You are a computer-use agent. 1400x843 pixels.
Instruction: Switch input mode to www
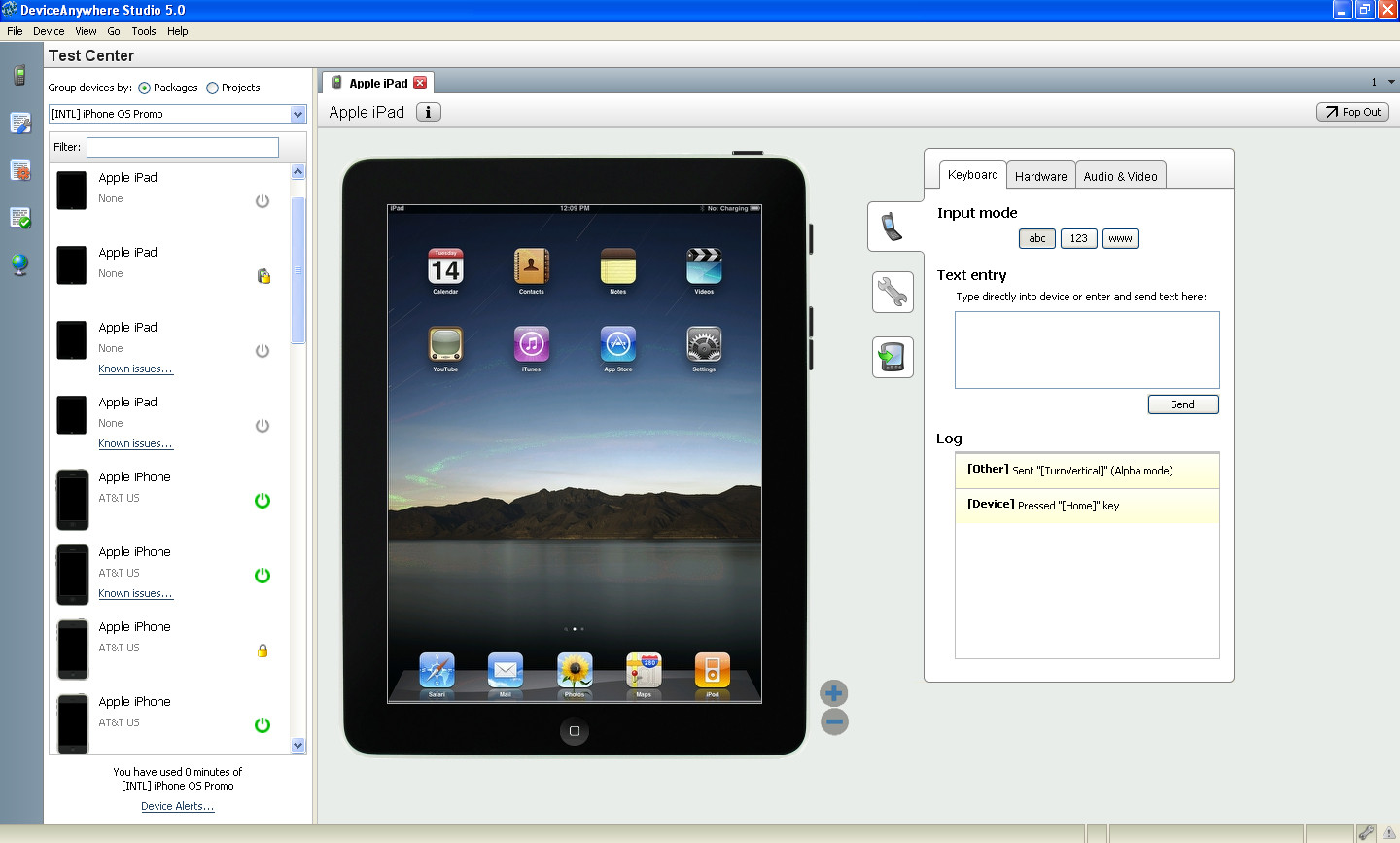[x=1121, y=238]
